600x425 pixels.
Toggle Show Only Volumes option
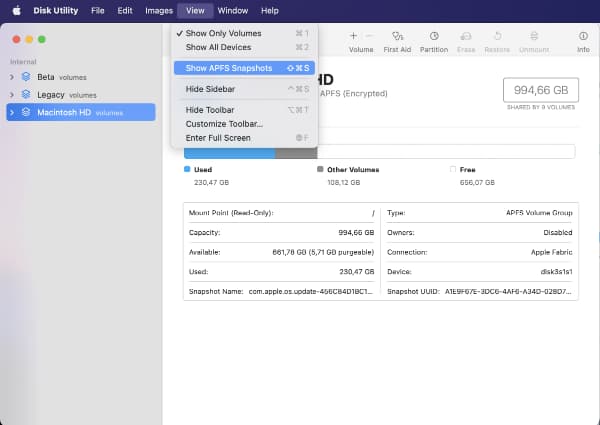(x=244, y=33)
